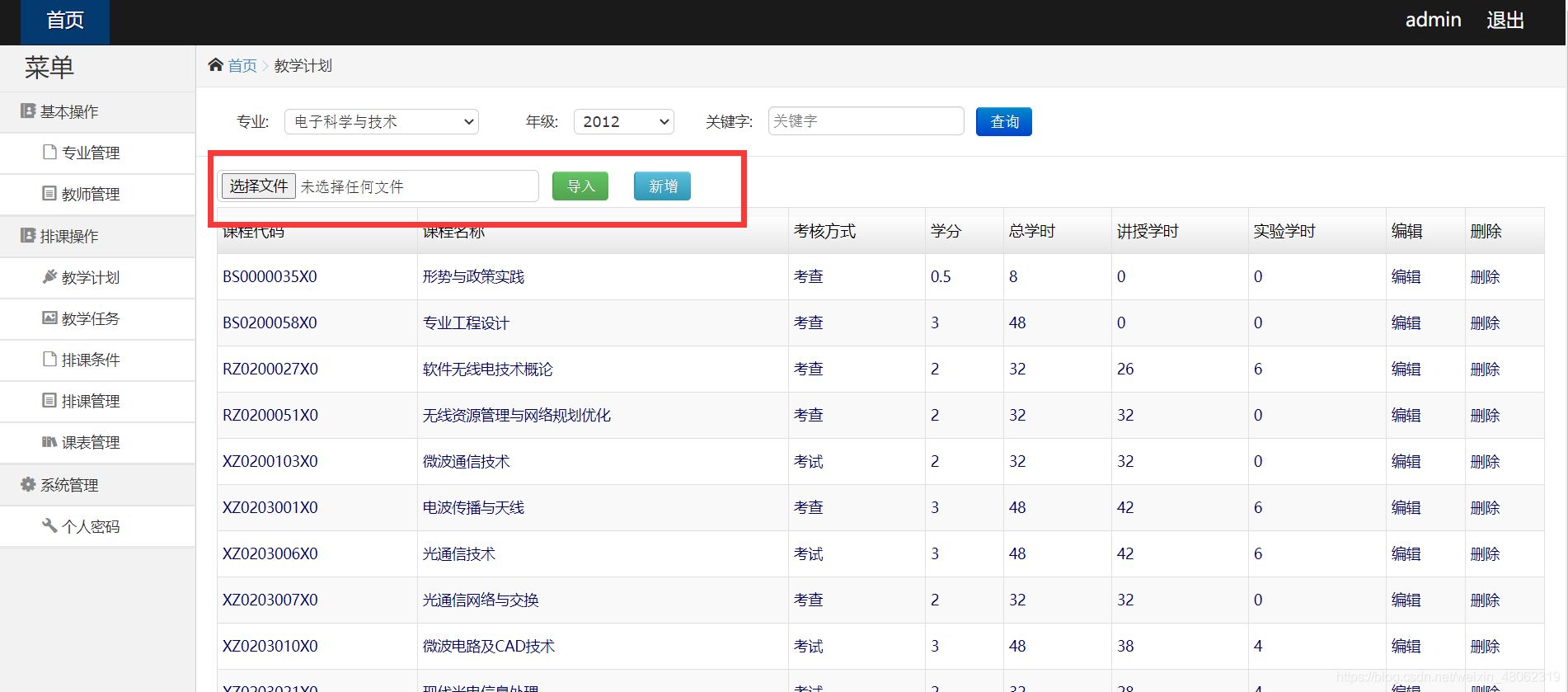Click the 排课操作 section icon
The image size is (1568, 692).
[x=28, y=235]
